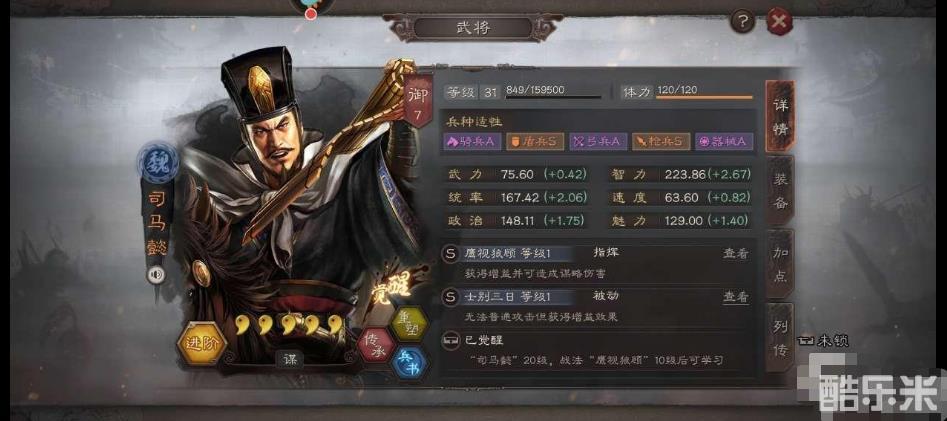Image resolution: width=947 pixels, height=421 pixels.
Task: Open the 列传 side tab
Action: 780,337
